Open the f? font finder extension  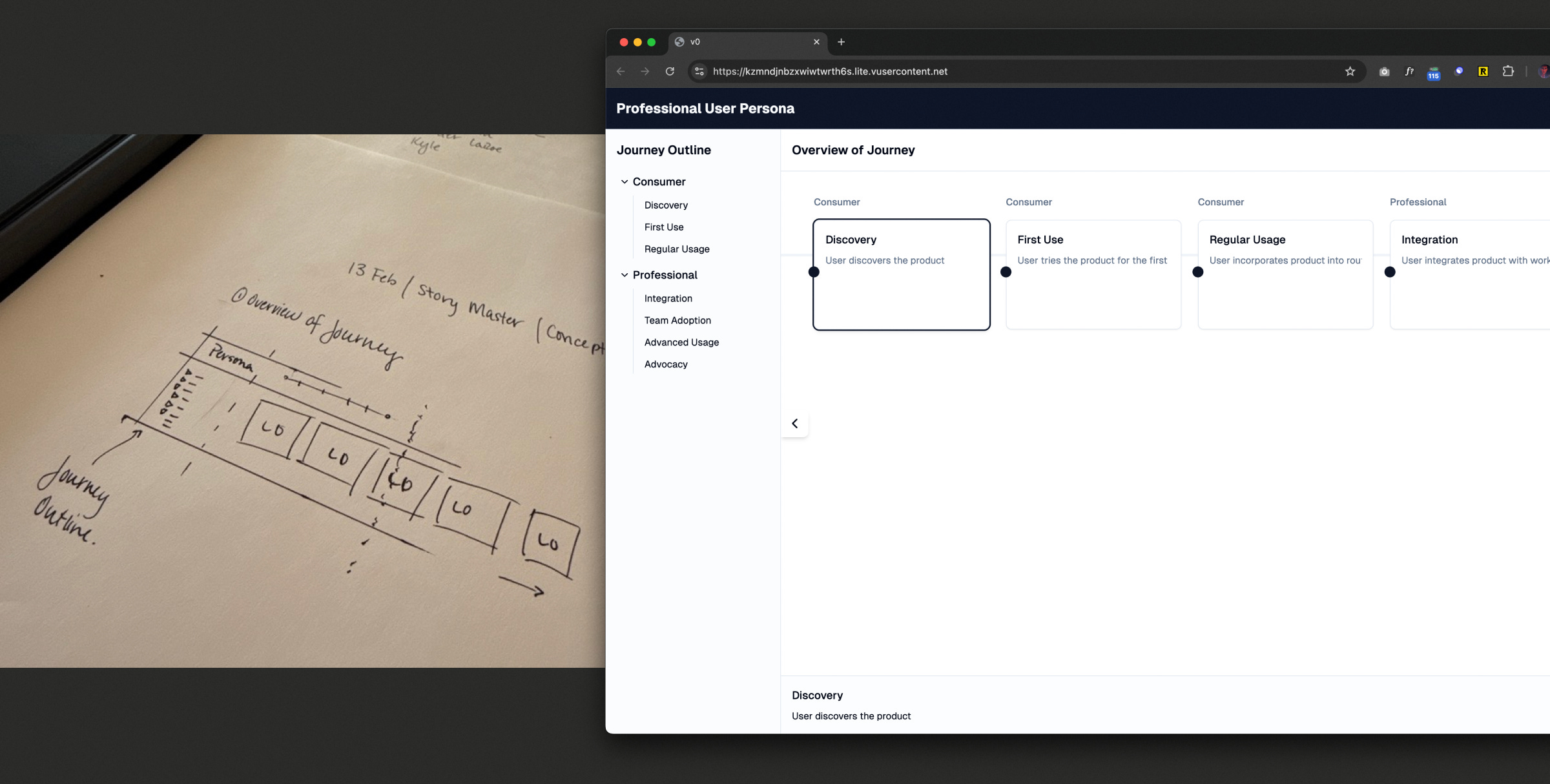(x=1409, y=72)
